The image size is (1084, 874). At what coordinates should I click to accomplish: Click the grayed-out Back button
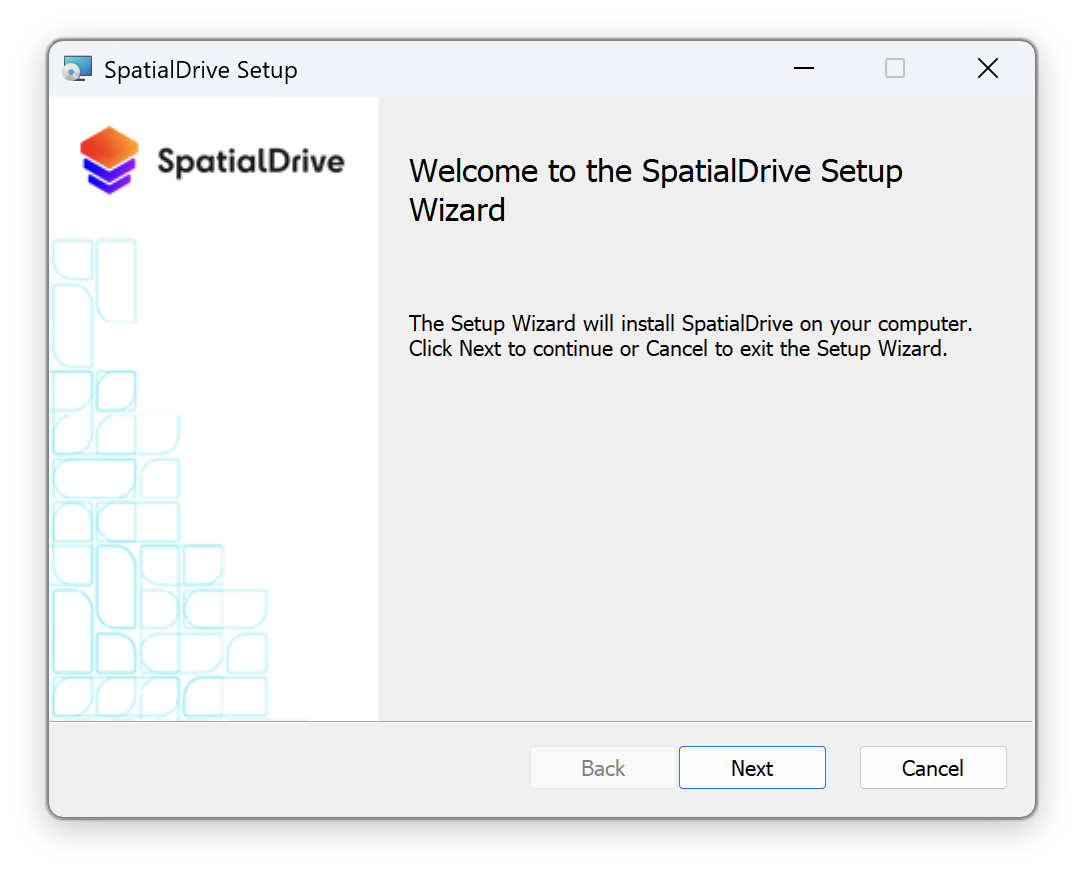(603, 768)
